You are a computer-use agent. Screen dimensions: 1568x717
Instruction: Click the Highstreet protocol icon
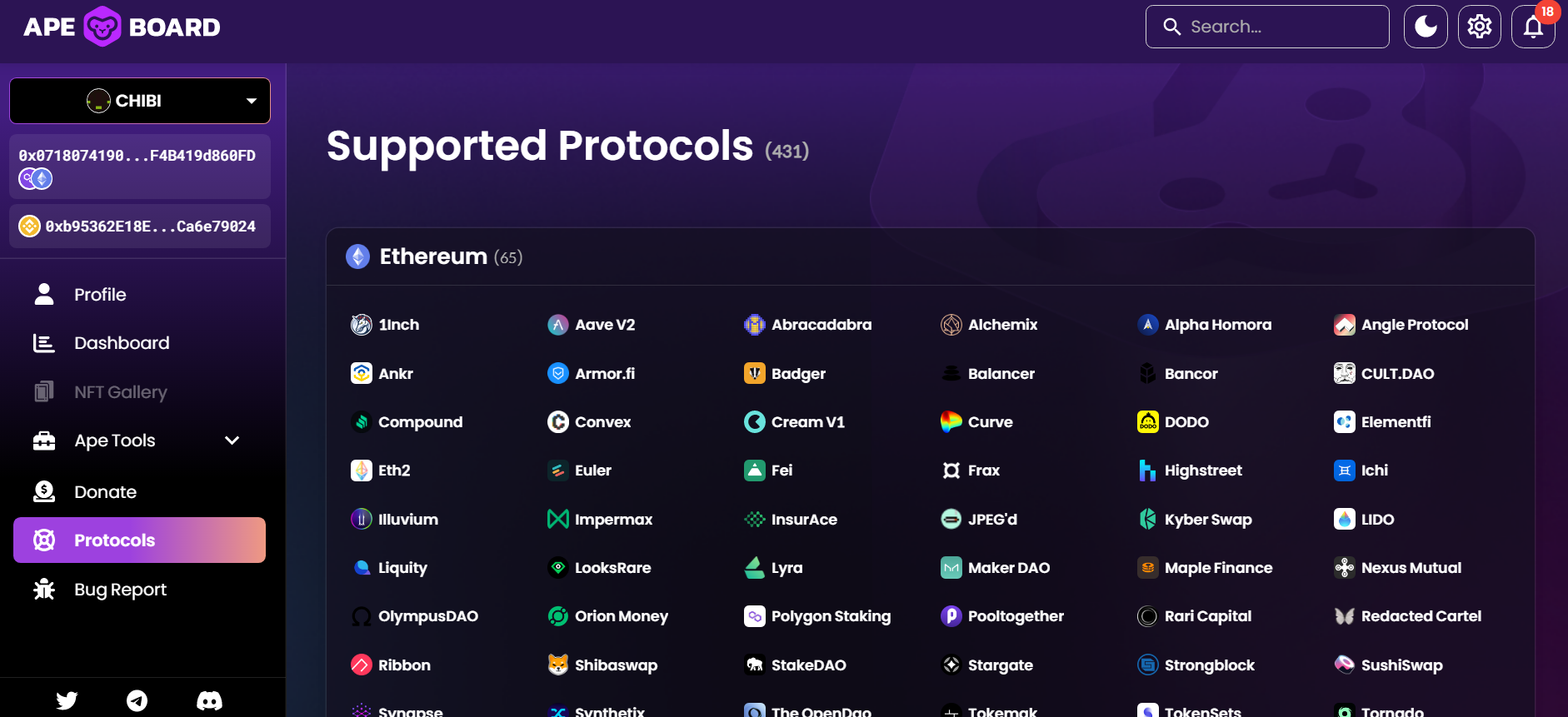pyautogui.click(x=1148, y=471)
